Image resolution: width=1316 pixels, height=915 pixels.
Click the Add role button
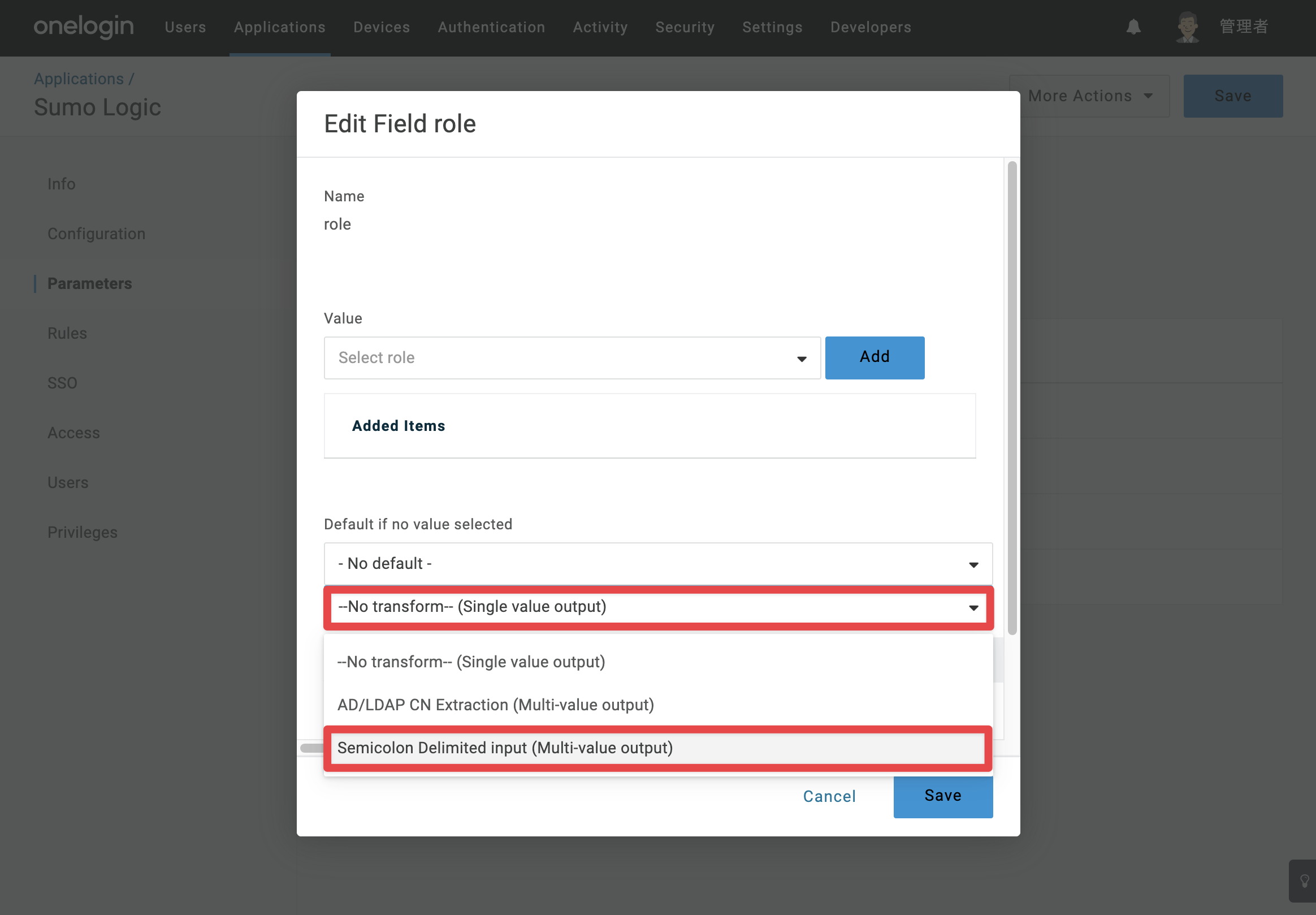pyautogui.click(x=875, y=358)
